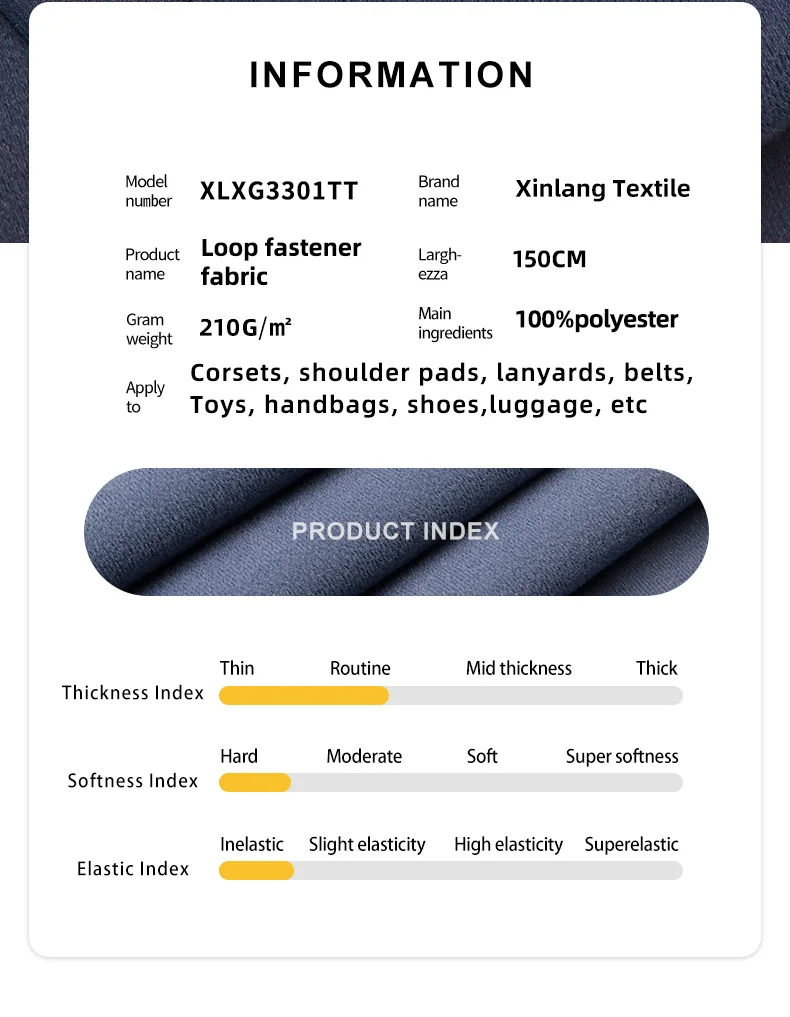Click the Thin thickness label
This screenshot has width=790, height=1017.
click(237, 668)
